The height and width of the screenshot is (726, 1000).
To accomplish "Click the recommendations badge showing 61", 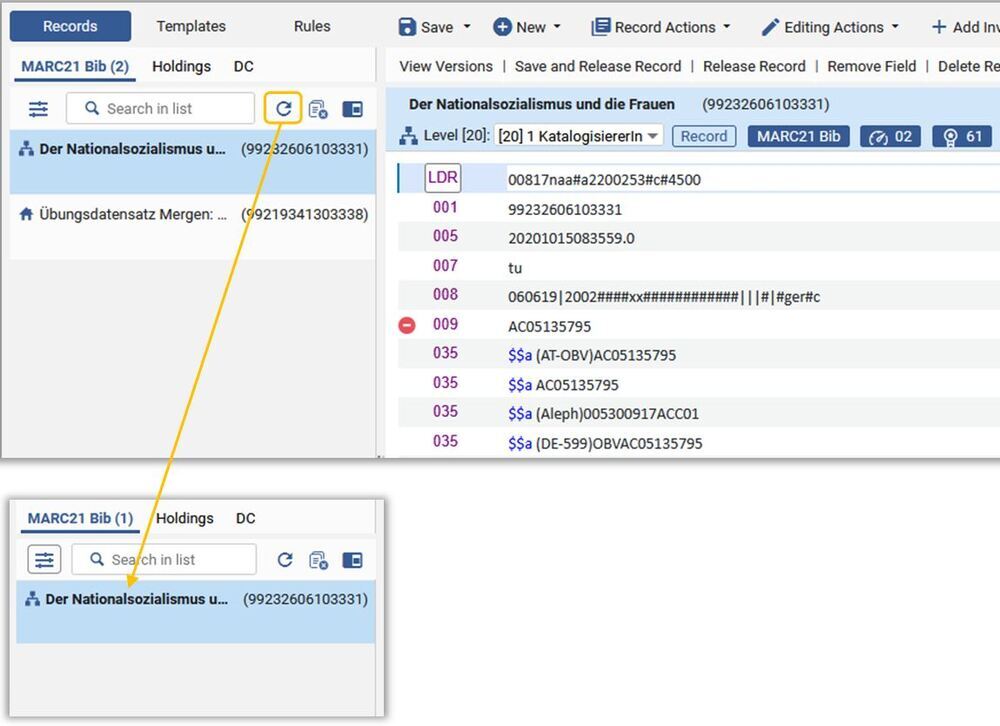I will [962, 137].
